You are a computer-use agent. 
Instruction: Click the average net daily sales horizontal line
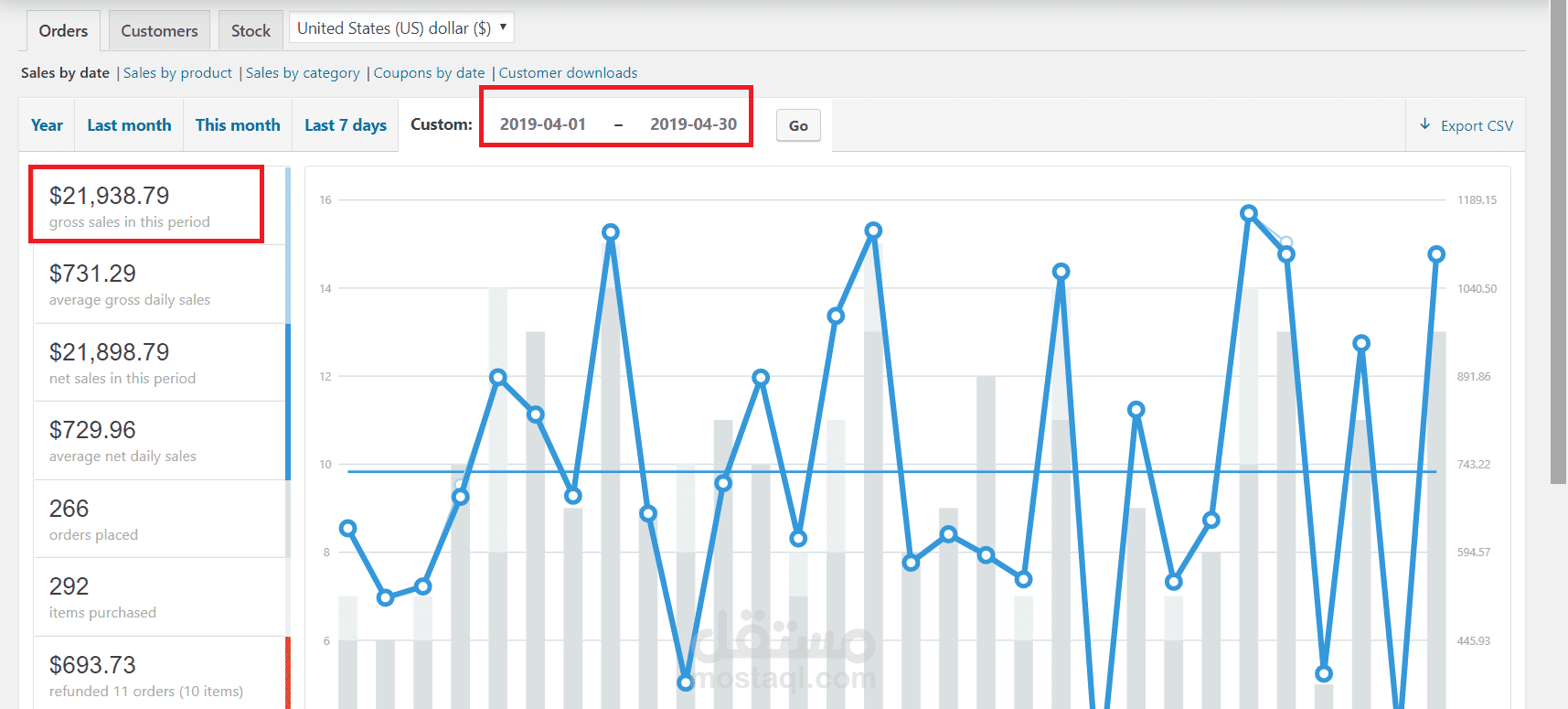(x=891, y=472)
